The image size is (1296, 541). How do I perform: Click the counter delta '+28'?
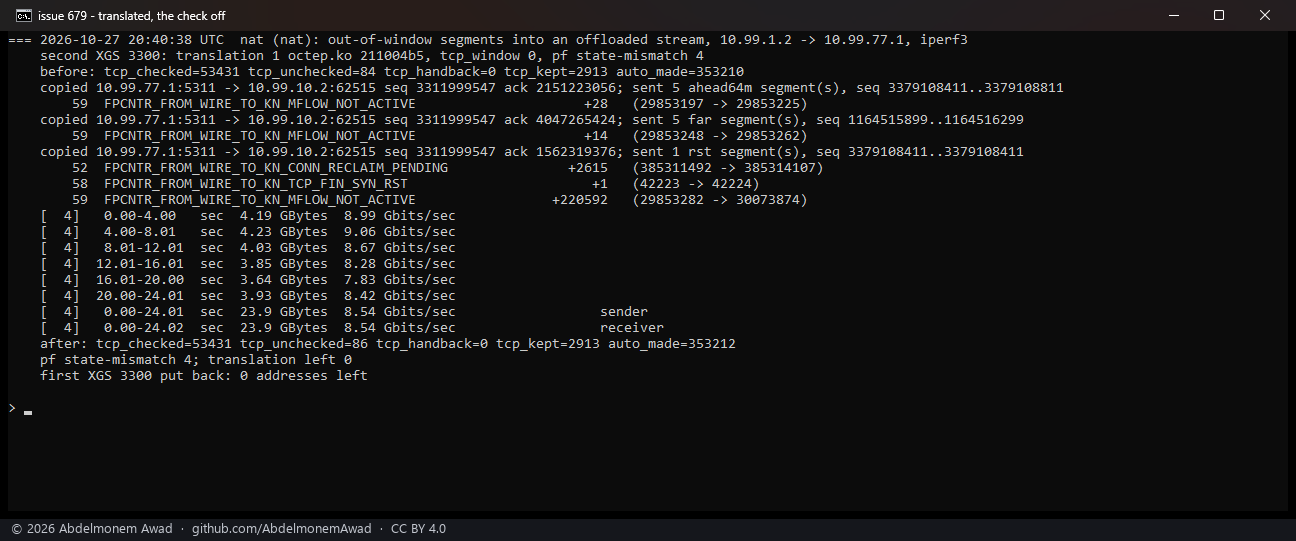(x=596, y=104)
